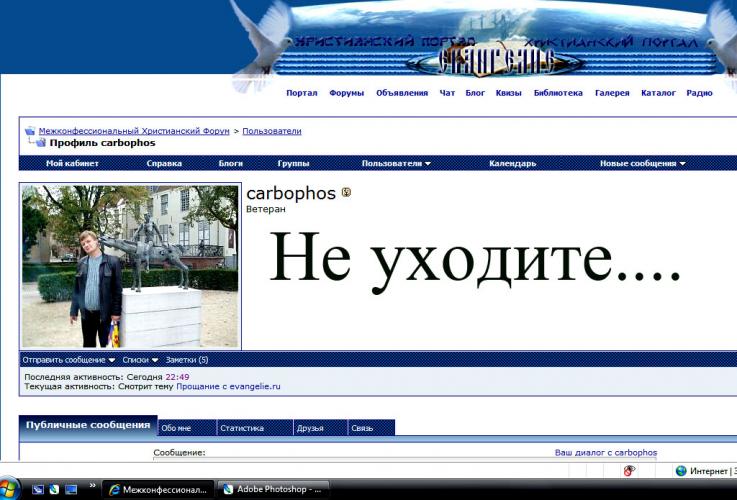Screen dimensions: 737x500
Task: Select the Друзья profile tab
Action: pyautogui.click(x=310, y=428)
